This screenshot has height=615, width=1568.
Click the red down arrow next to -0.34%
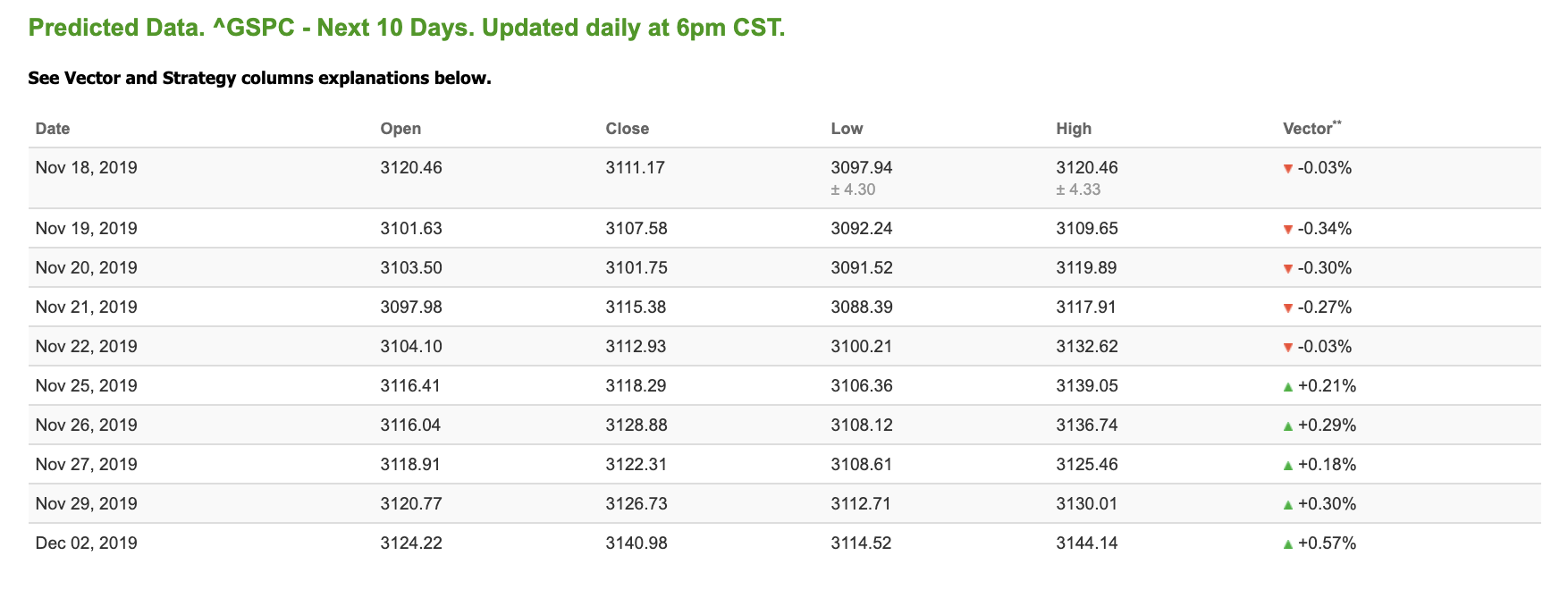click(x=1287, y=230)
